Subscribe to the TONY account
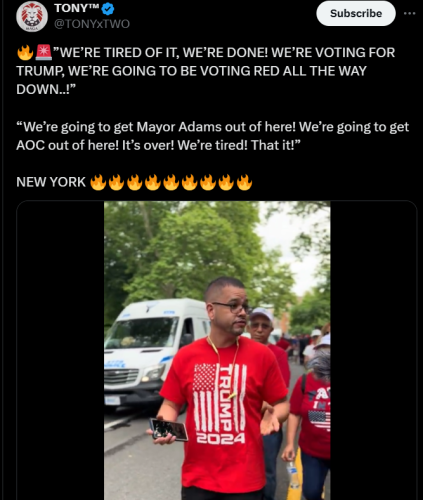This screenshot has width=423, height=500. pos(356,13)
